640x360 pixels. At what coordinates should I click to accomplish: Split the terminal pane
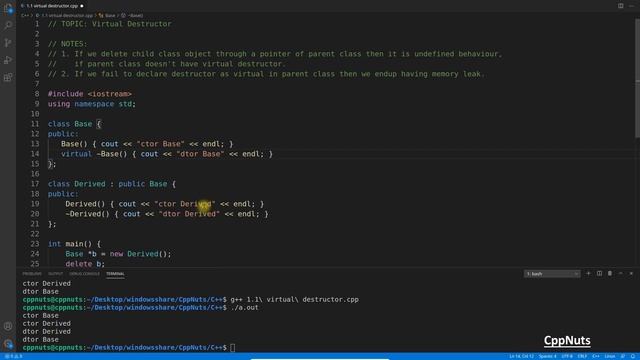tap(599, 273)
